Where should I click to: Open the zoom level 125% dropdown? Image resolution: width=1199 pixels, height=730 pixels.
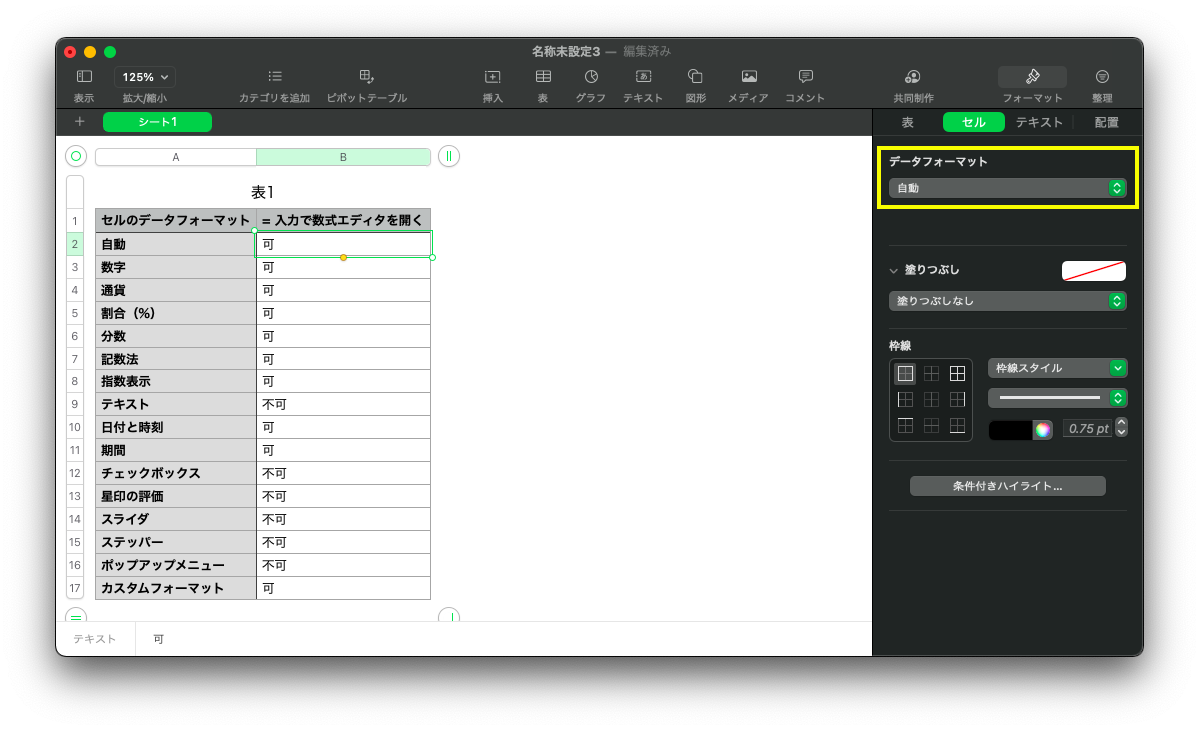pos(145,77)
